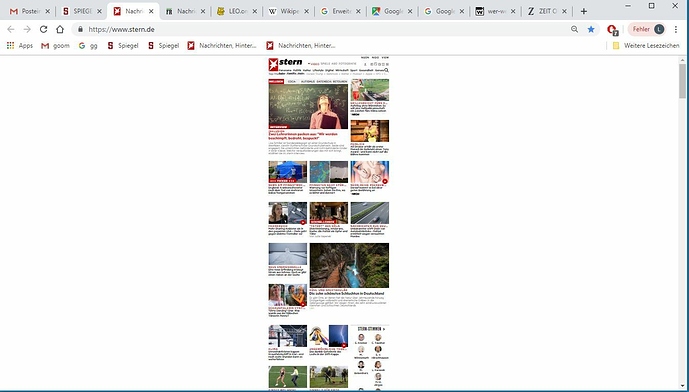The height and width of the screenshot is (392, 689).
Task: Go to the browser home page icon
Action: (60, 29)
